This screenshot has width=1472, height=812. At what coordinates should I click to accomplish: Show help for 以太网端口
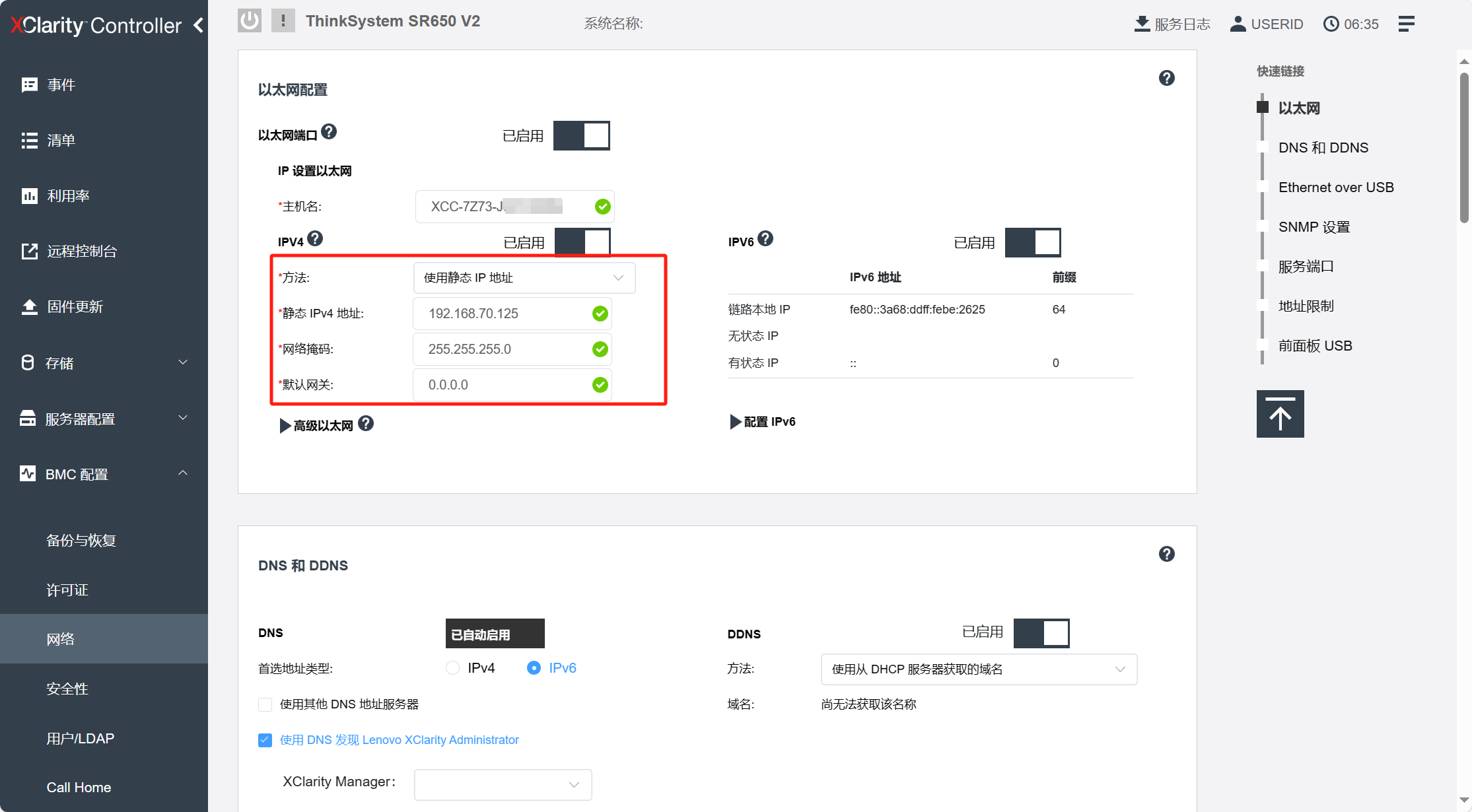click(x=329, y=132)
